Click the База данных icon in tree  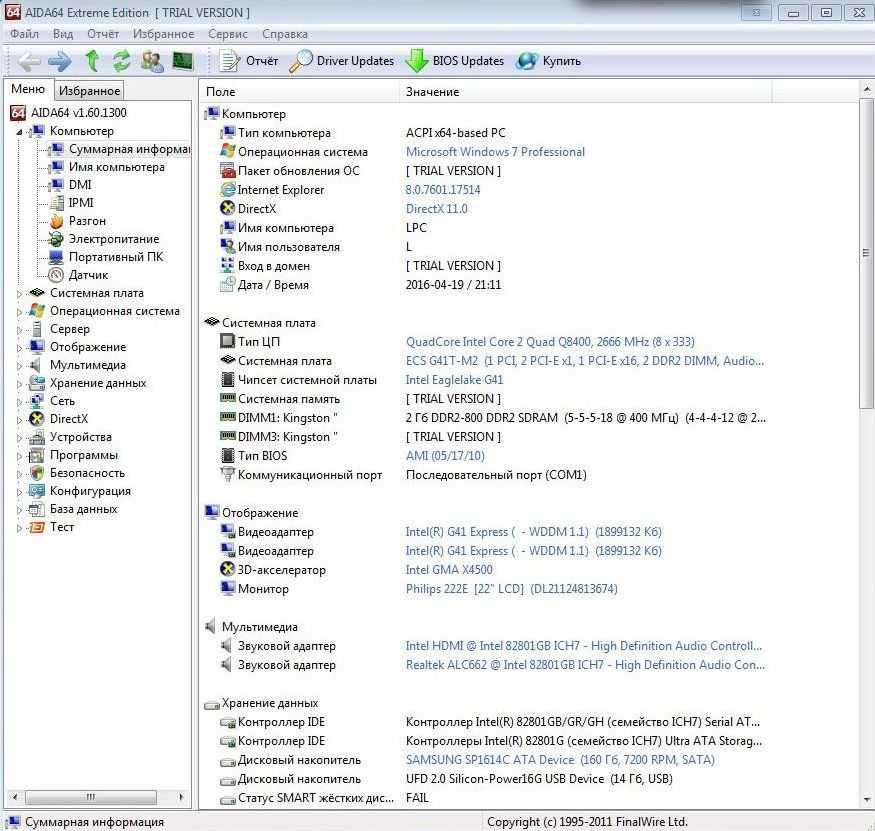(37, 509)
